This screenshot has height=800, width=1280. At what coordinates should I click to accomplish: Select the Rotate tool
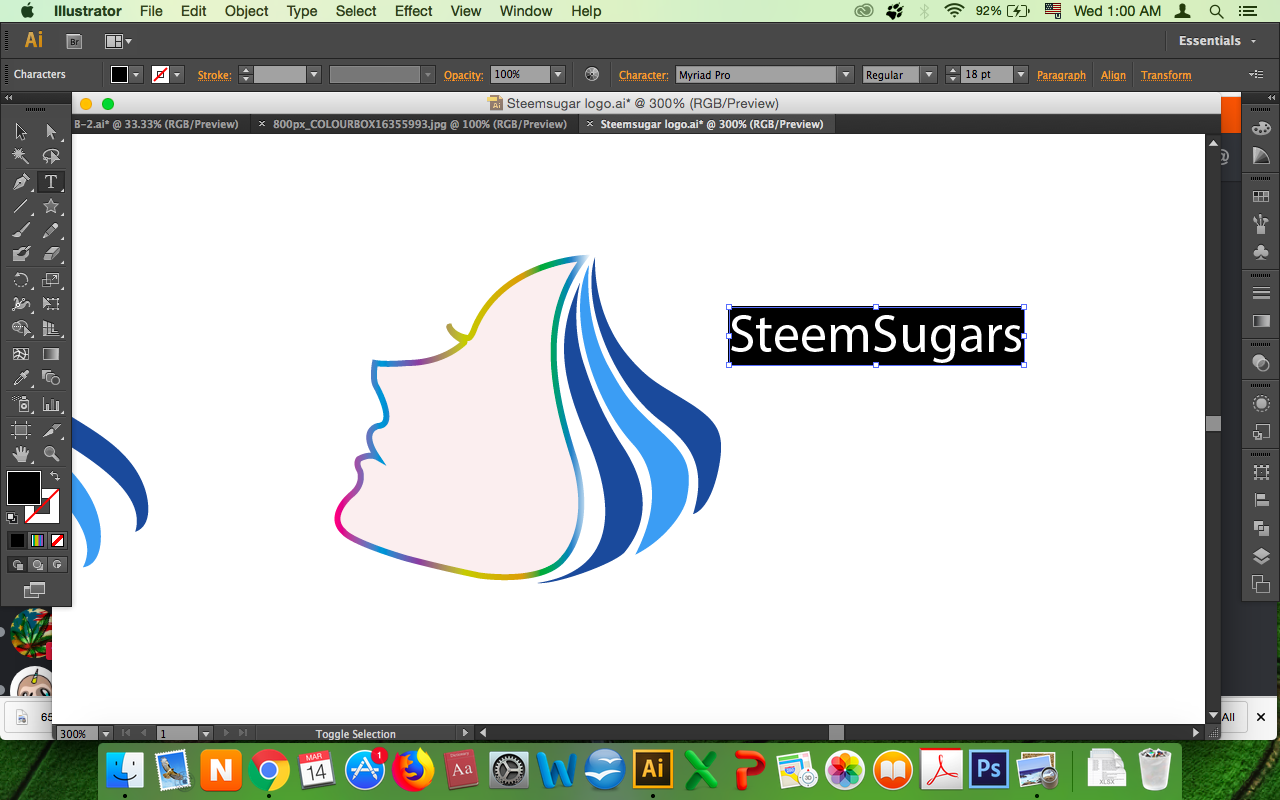click(x=21, y=280)
